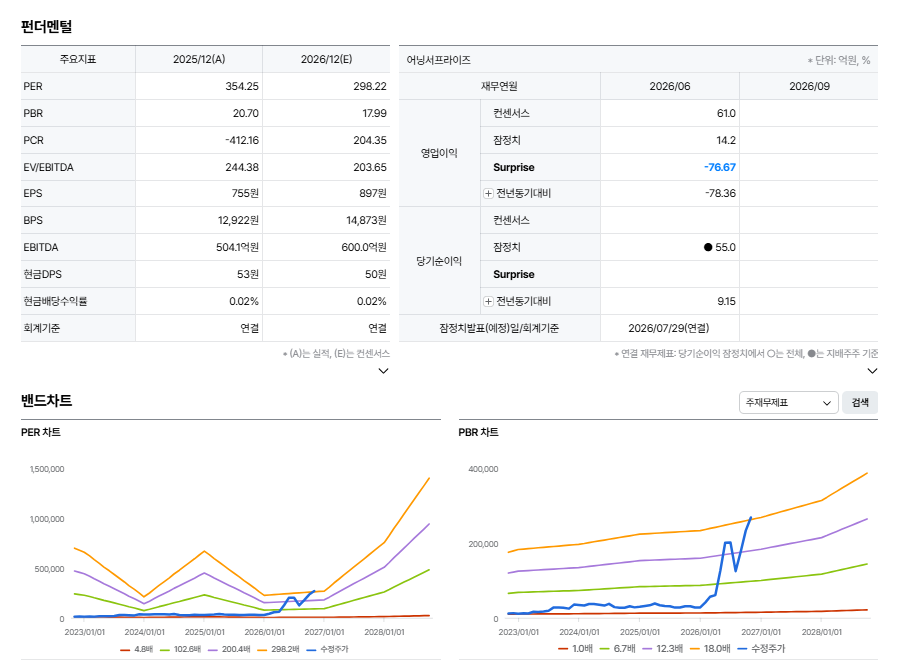Viewport: 897px width, 667px height.
Task: Click the 어닝서프라이즈 table title
Action: coord(439,60)
